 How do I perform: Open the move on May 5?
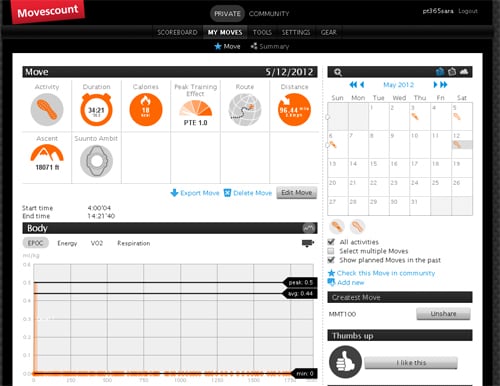pos(457,117)
